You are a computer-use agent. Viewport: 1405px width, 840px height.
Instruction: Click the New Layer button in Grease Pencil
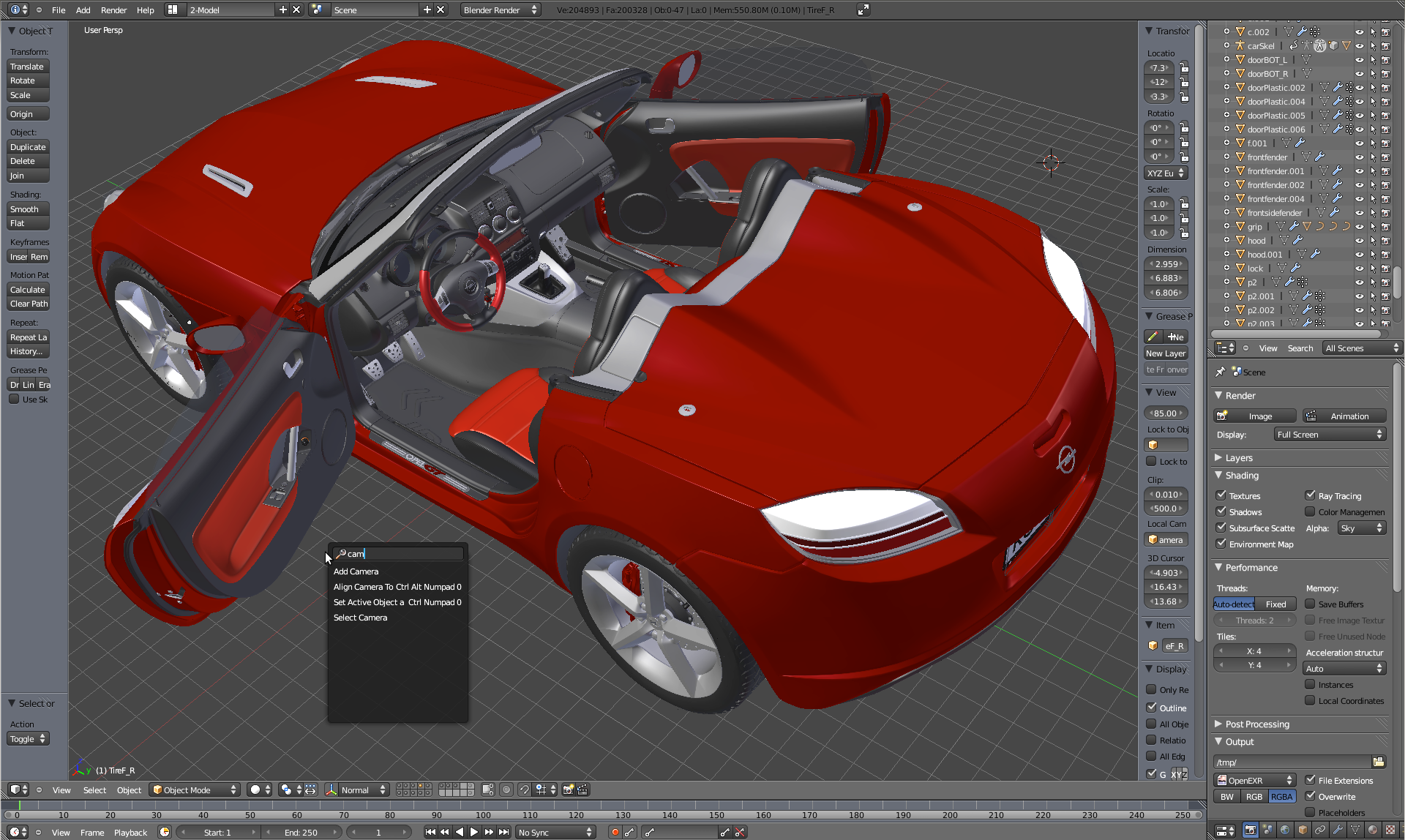tap(1167, 354)
